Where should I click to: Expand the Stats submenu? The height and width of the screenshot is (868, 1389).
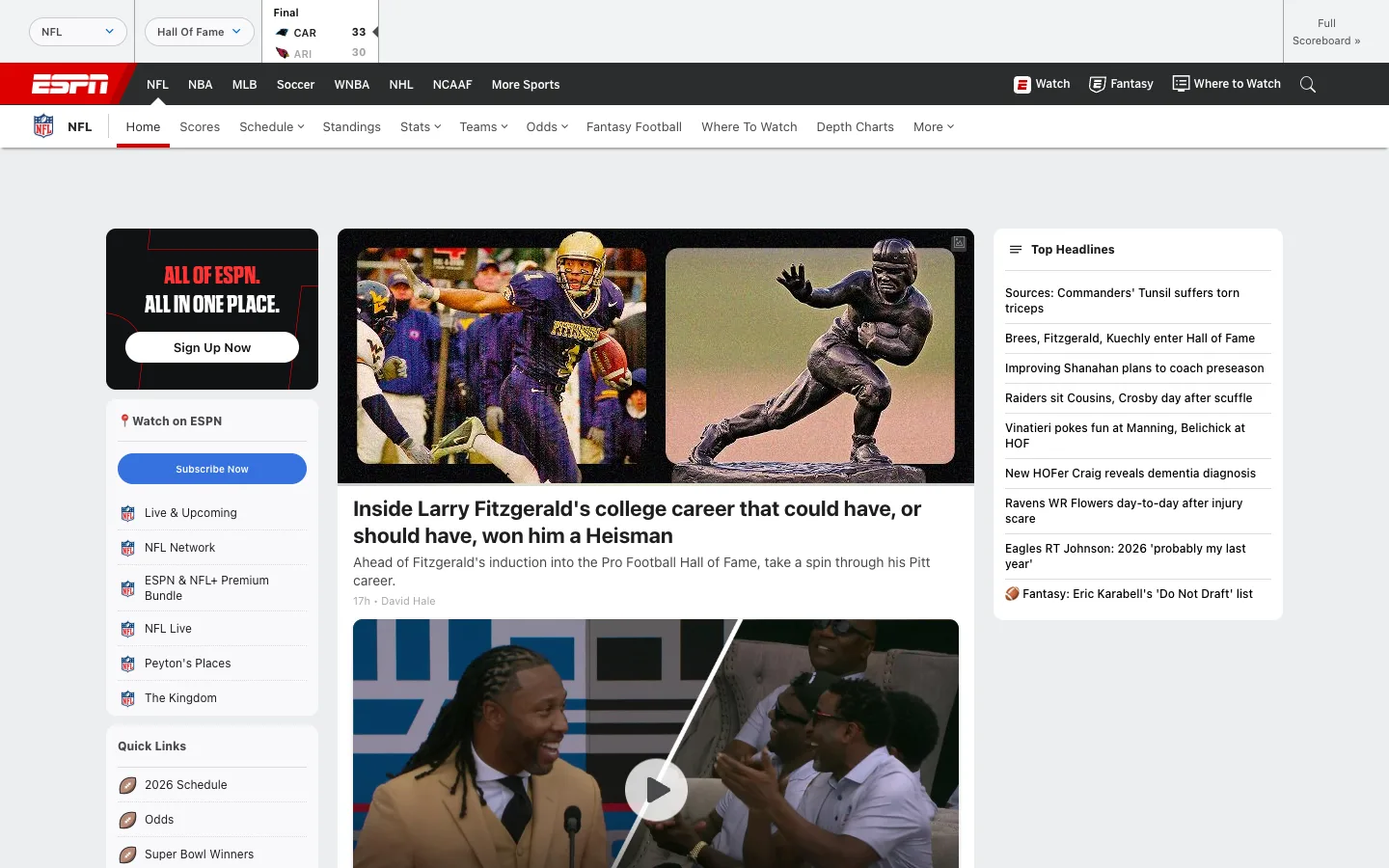(x=421, y=126)
